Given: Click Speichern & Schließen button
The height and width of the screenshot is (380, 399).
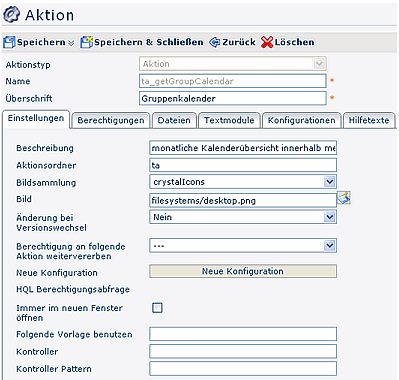Looking at the screenshot, I should 142,42.
